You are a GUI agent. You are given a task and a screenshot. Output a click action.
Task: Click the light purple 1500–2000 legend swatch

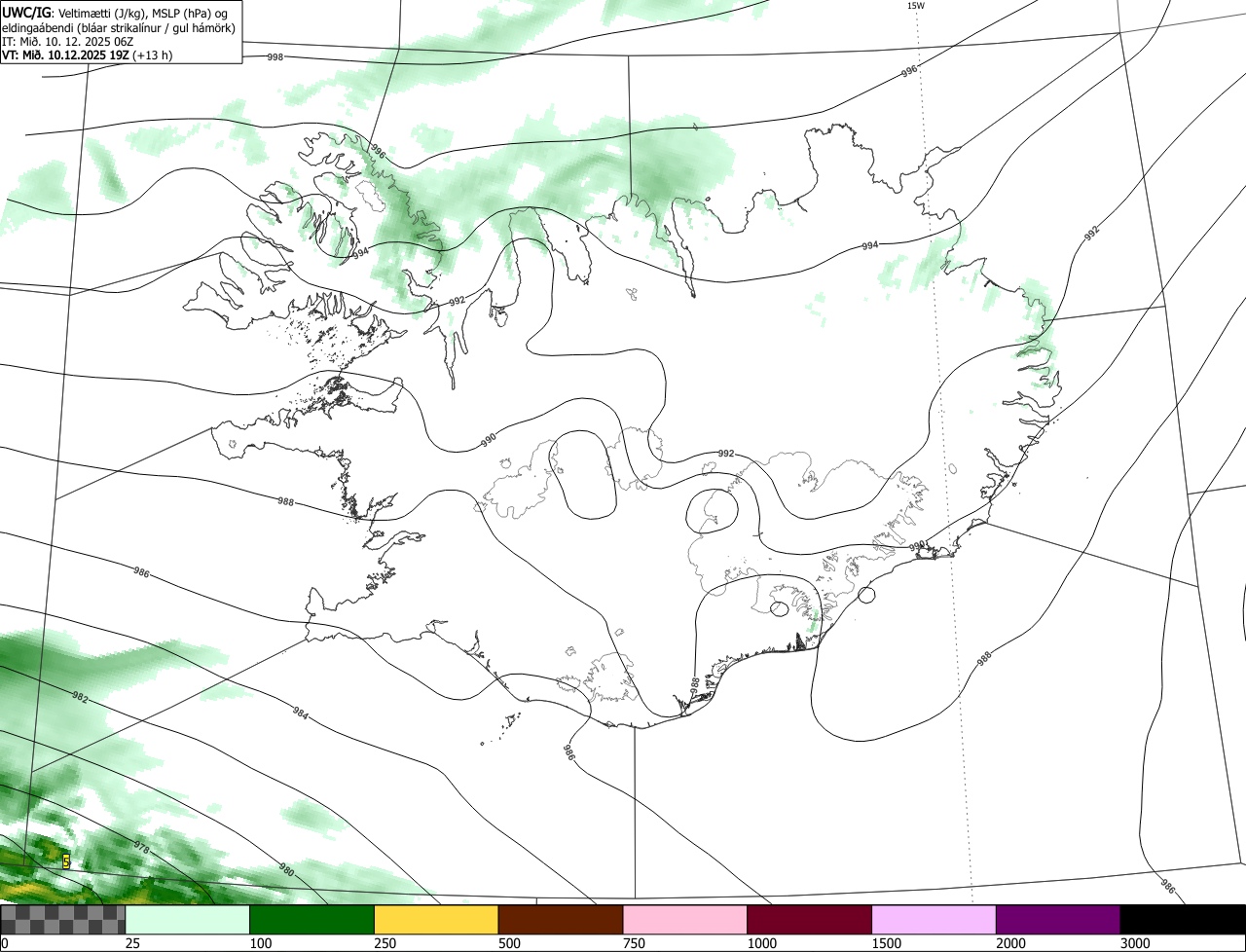[x=934, y=920]
